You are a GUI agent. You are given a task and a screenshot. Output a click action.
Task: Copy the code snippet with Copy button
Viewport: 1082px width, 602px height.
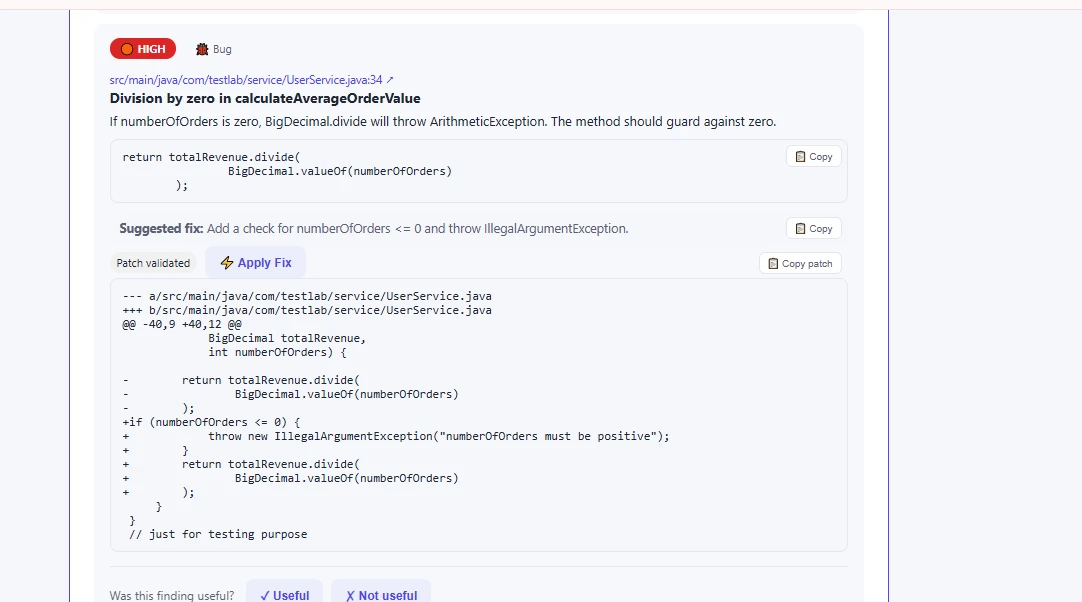(x=814, y=157)
